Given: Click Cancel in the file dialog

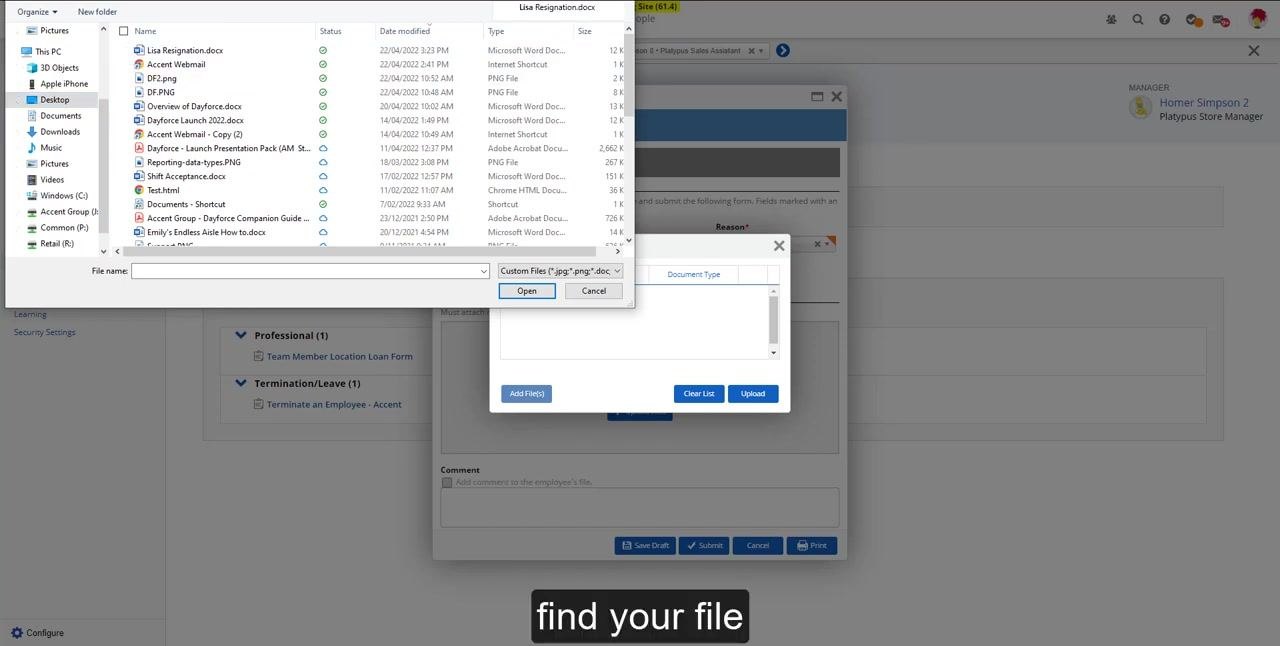Looking at the screenshot, I should point(594,291).
